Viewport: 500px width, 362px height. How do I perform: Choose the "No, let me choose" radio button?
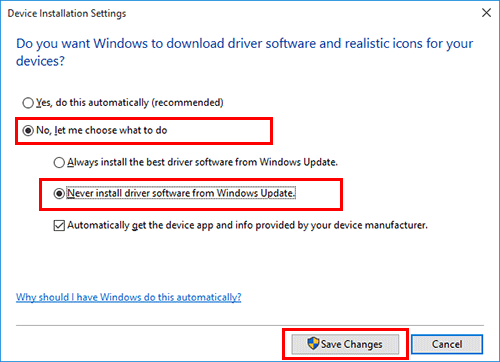point(28,130)
